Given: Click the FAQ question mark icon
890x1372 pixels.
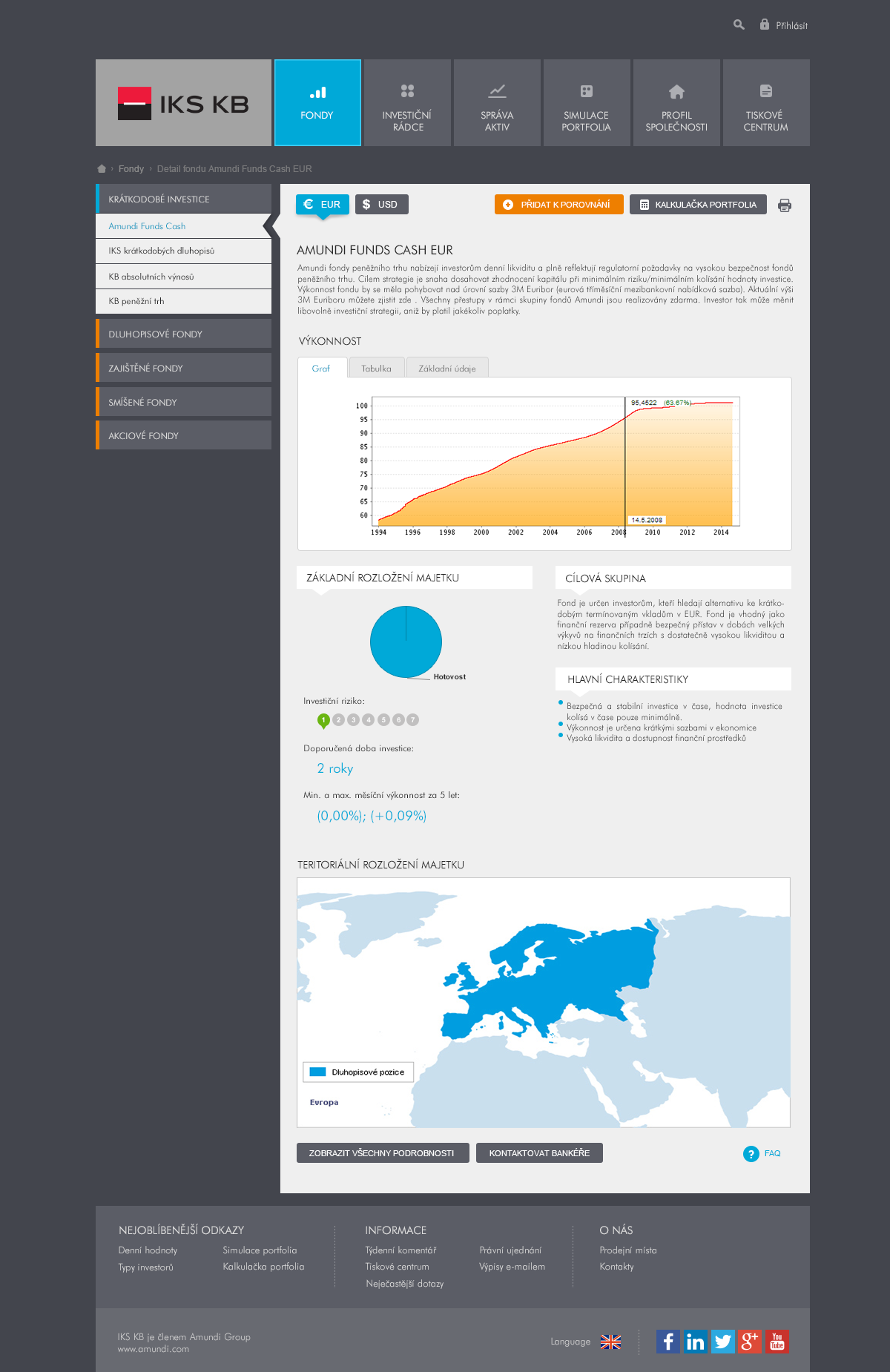Looking at the screenshot, I should pyautogui.click(x=751, y=1154).
